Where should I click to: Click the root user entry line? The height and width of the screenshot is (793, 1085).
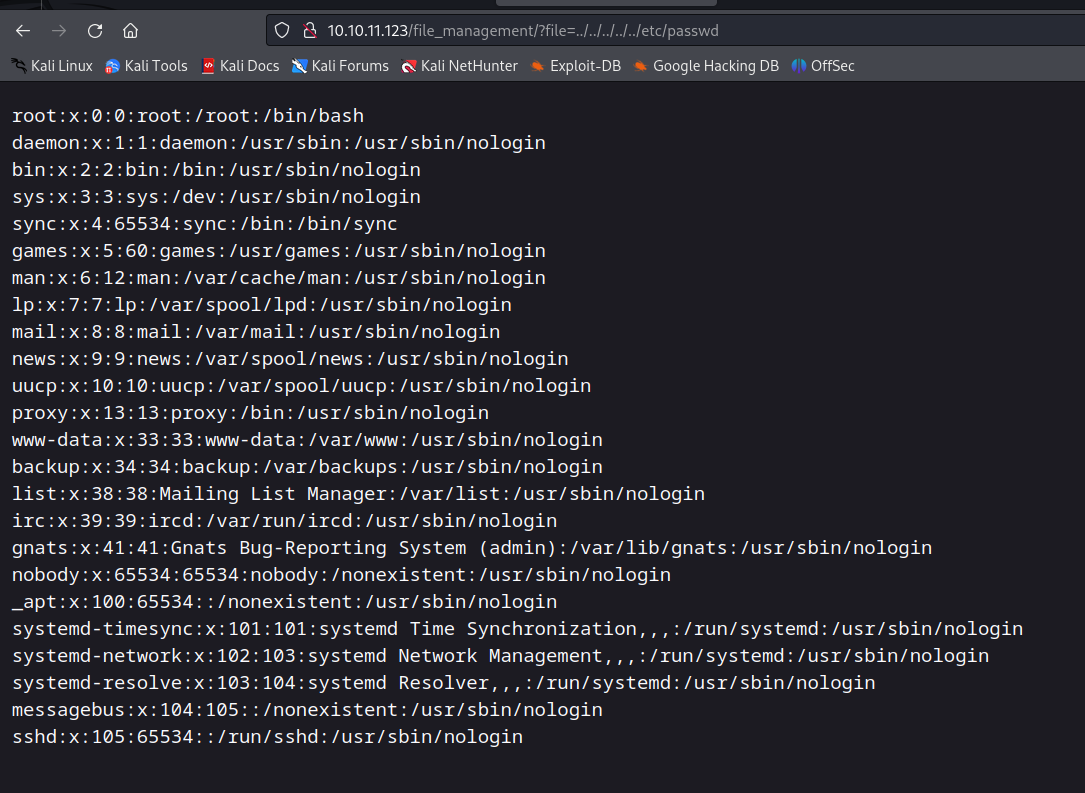pos(188,116)
